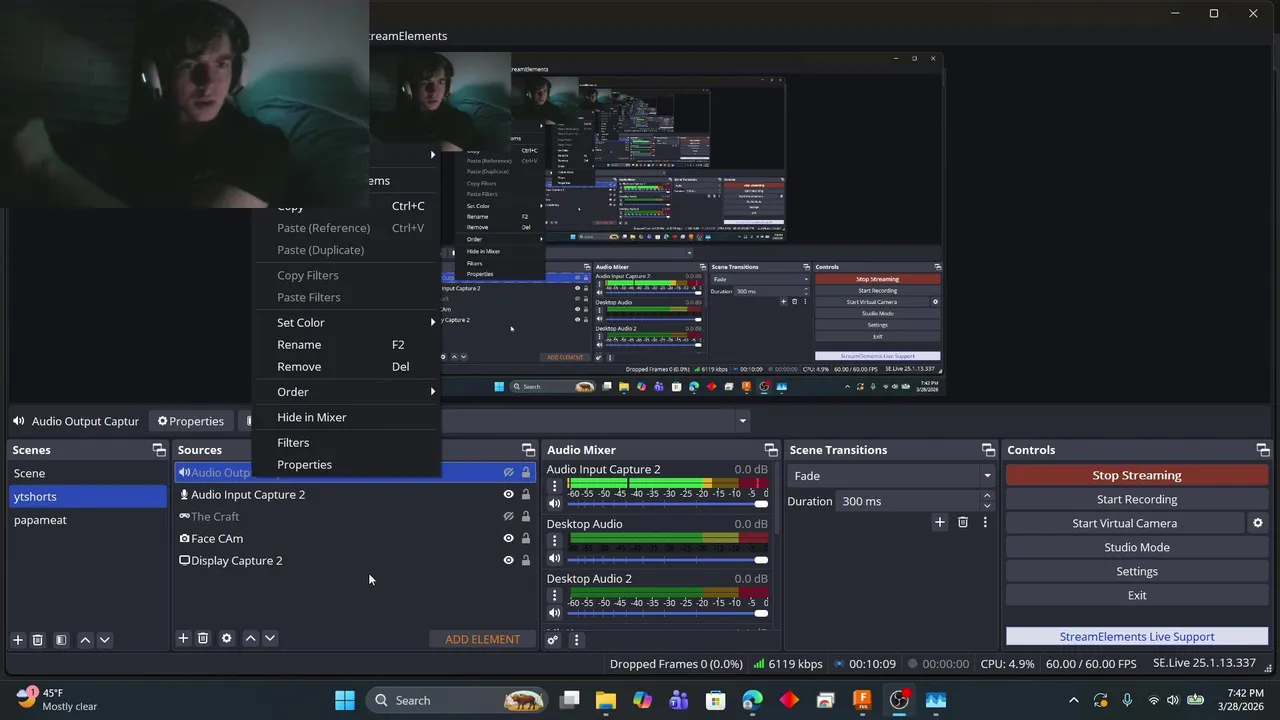Mute Audio Input Capture 2 speaker

click(x=555, y=504)
